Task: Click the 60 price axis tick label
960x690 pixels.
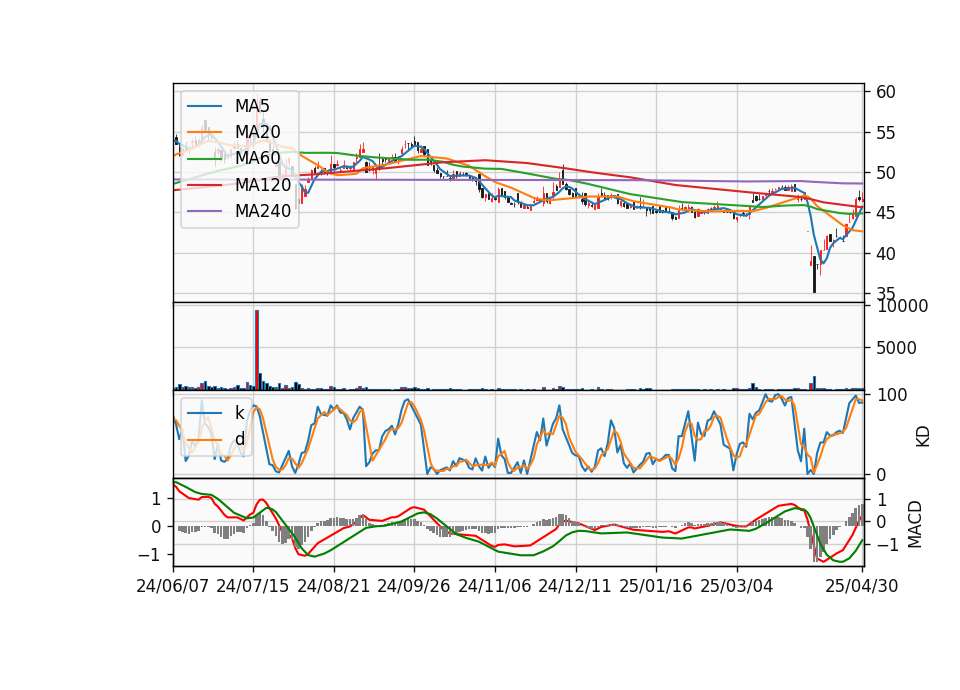Action: [x=886, y=92]
